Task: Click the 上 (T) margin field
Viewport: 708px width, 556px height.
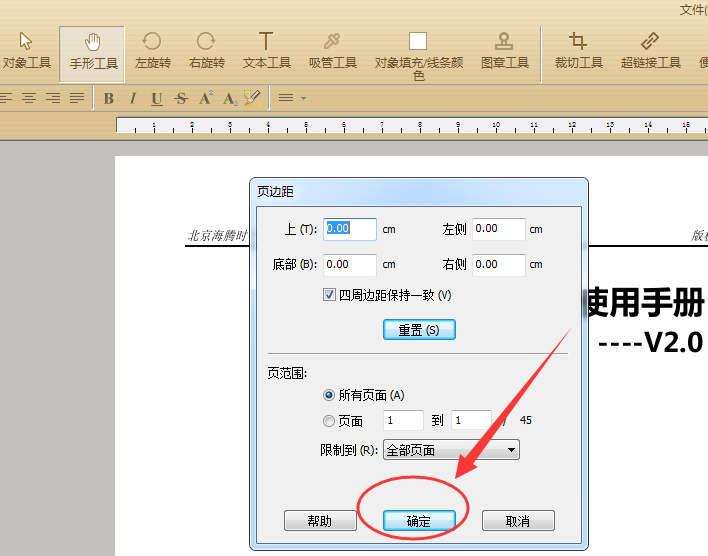Action: tap(349, 229)
